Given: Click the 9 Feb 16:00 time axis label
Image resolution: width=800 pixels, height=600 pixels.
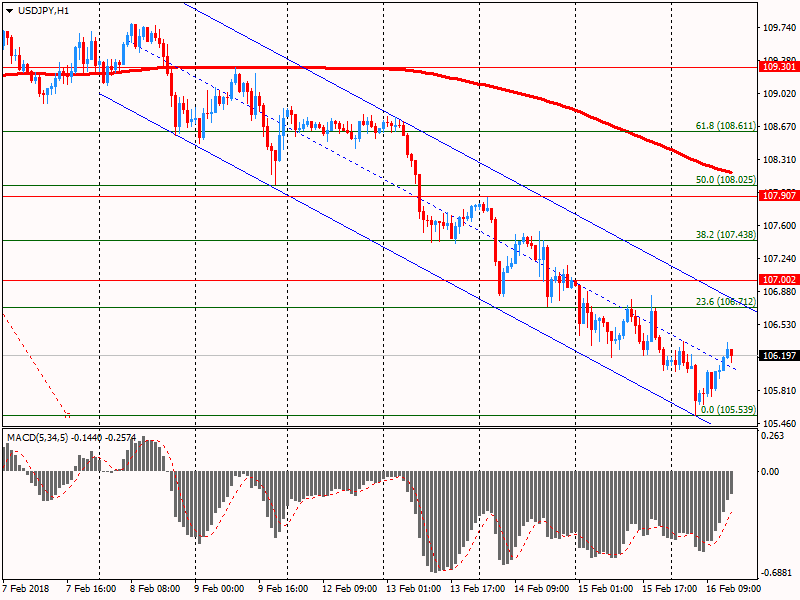Looking at the screenshot, I should click(x=283, y=589).
